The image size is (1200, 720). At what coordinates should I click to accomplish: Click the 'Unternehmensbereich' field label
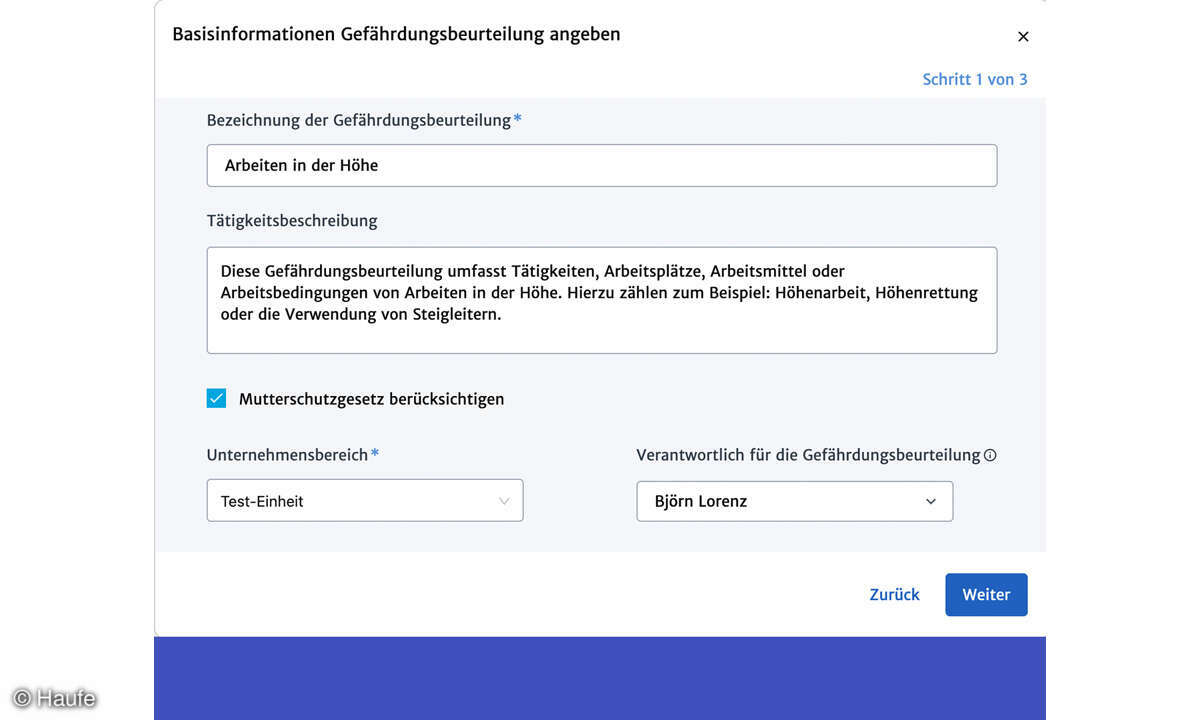point(288,454)
